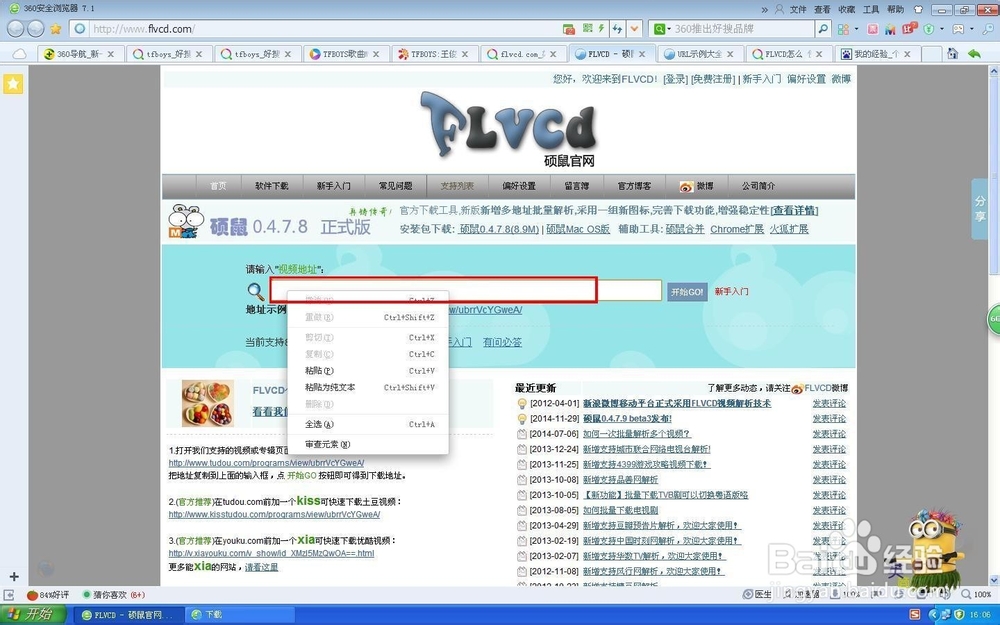
Task: Click the skin shirt icon in title bar
Action: tap(918, 9)
